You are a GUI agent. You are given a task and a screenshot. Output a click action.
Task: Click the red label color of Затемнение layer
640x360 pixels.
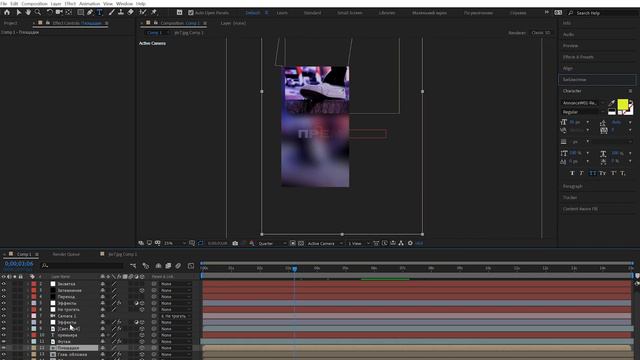34,290
